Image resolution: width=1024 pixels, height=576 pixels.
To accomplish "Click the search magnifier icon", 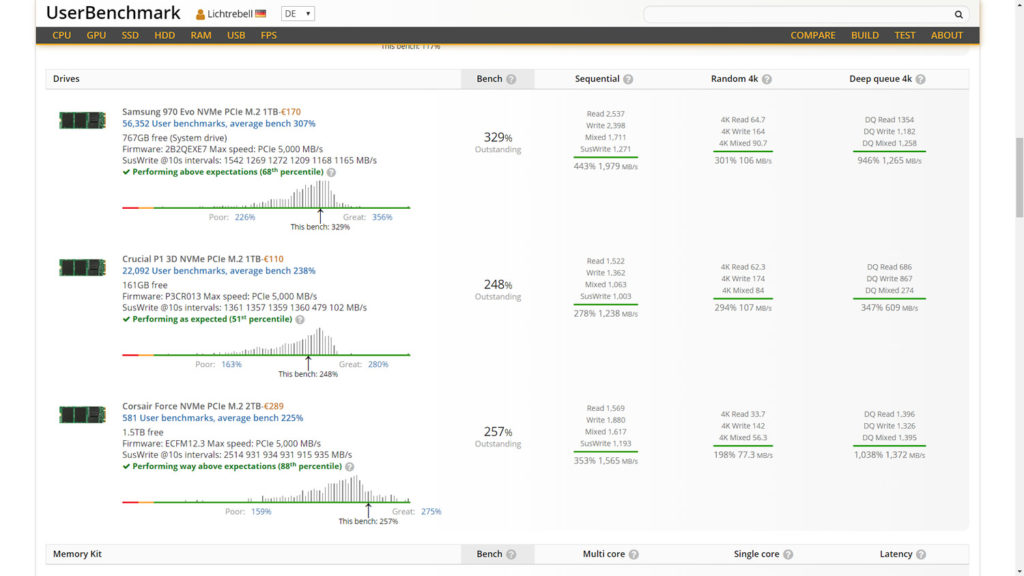I will [958, 14].
